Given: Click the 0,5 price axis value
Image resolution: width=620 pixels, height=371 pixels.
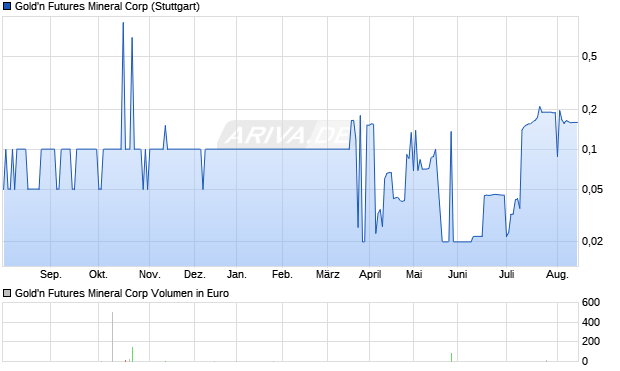Looking at the screenshot, I should tap(589, 57).
